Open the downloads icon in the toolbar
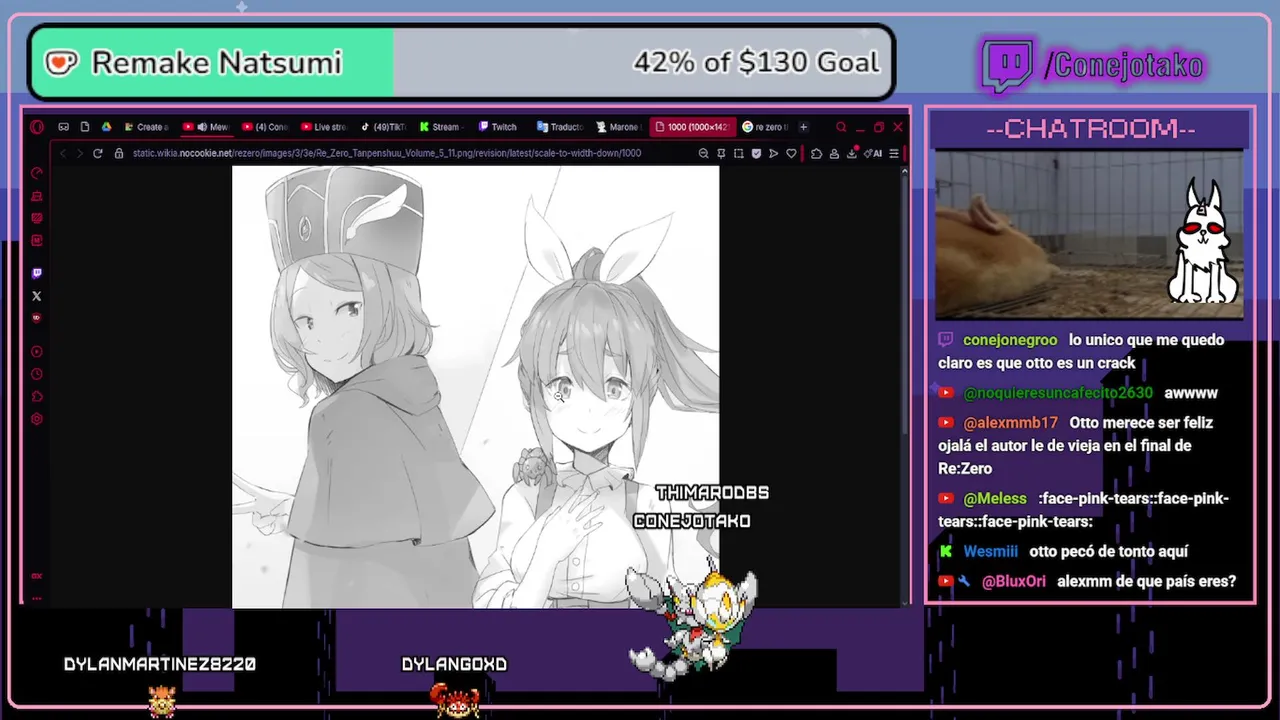The height and width of the screenshot is (720, 1280). (852, 153)
